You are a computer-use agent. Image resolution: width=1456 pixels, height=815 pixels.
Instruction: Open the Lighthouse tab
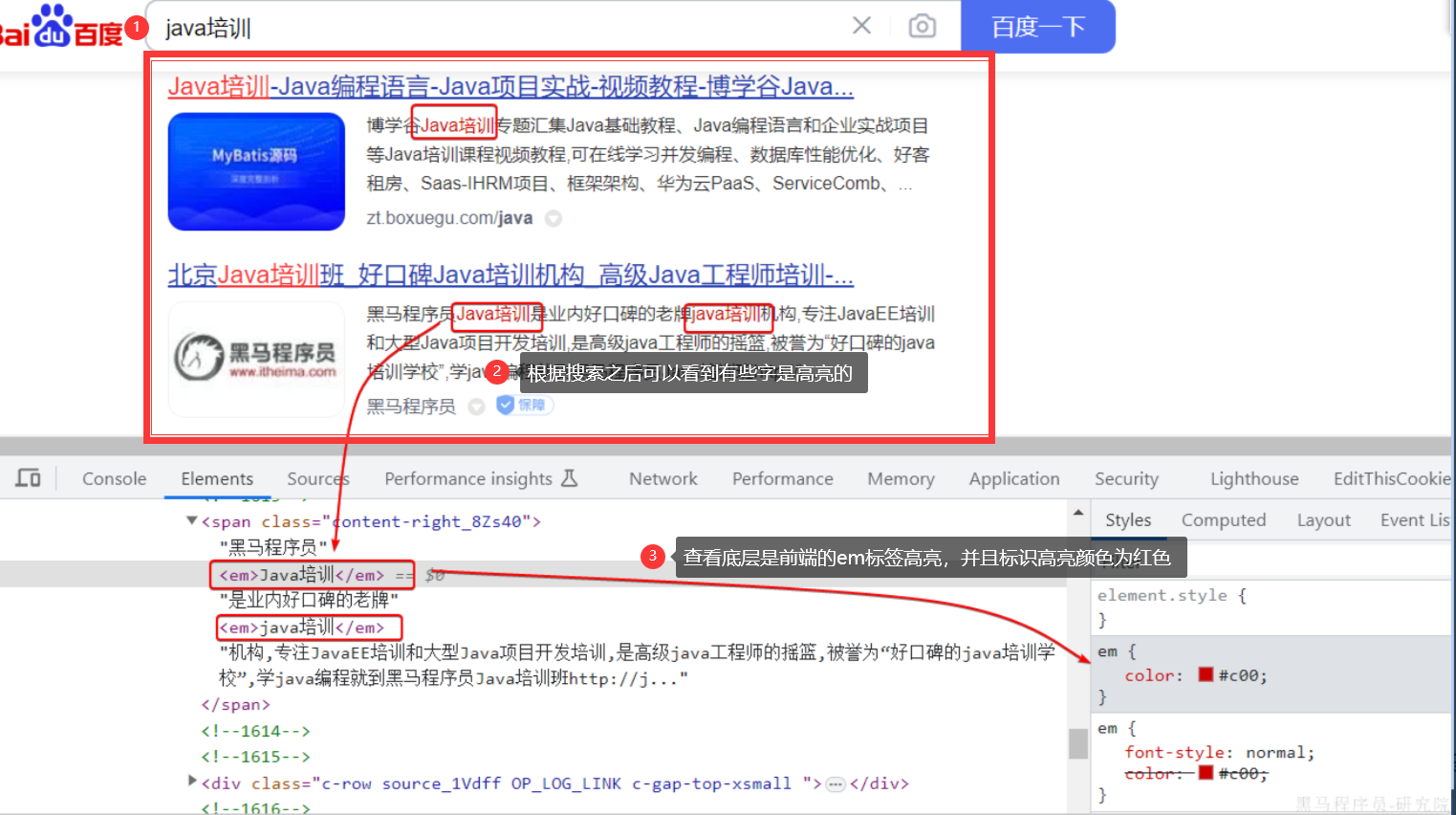(1254, 478)
